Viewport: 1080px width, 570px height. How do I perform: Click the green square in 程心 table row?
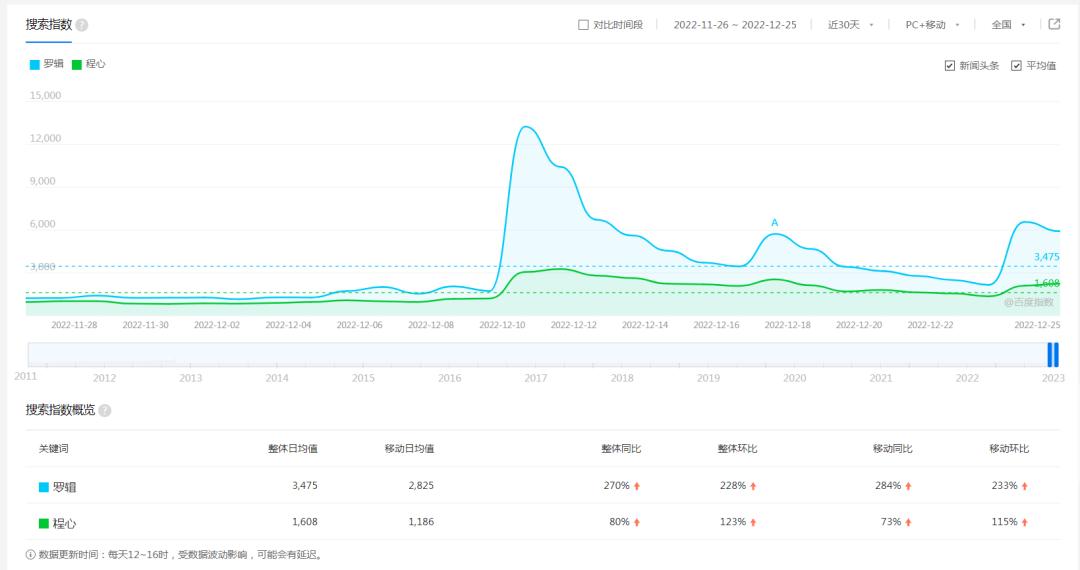(44, 523)
